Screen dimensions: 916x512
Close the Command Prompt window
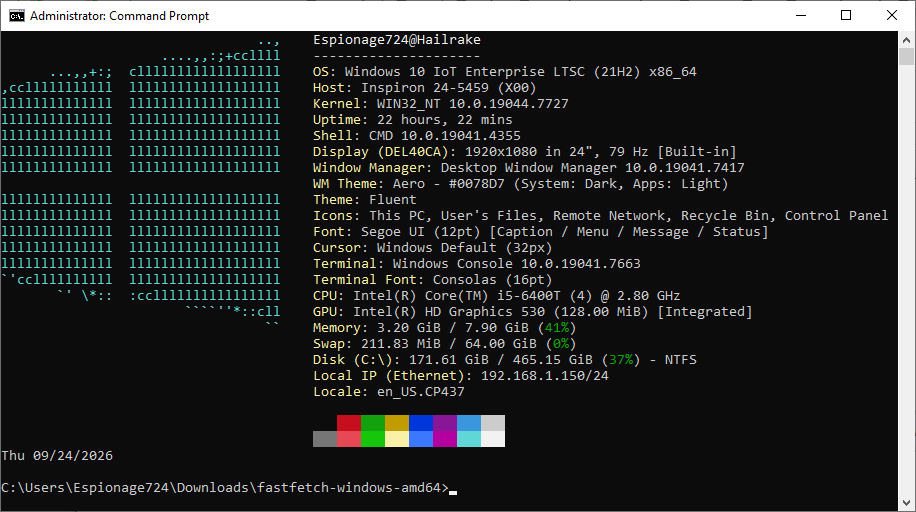click(x=892, y=16)
